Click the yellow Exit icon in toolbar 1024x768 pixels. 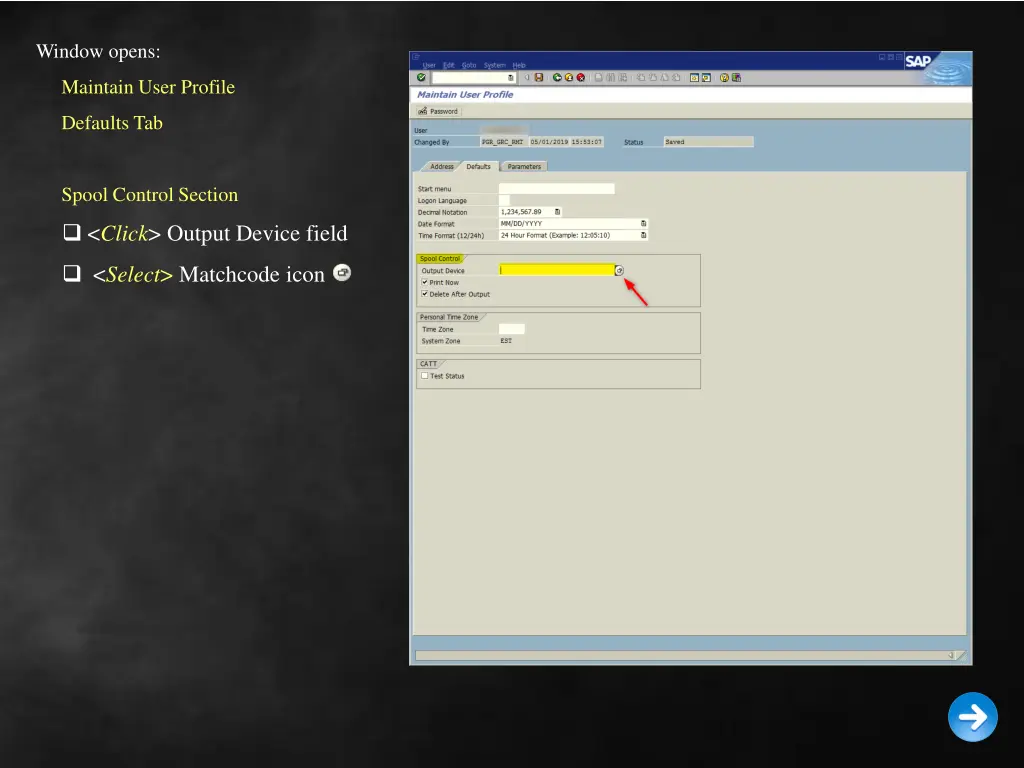[568, 77]
